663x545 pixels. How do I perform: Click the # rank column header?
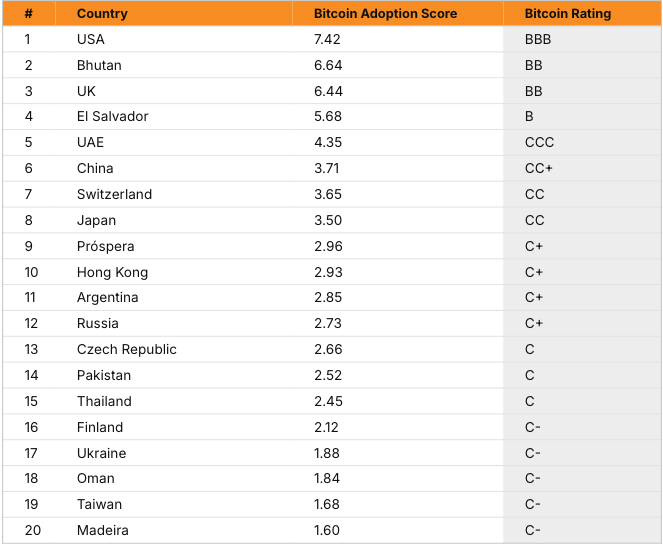(x=28, y=14)
